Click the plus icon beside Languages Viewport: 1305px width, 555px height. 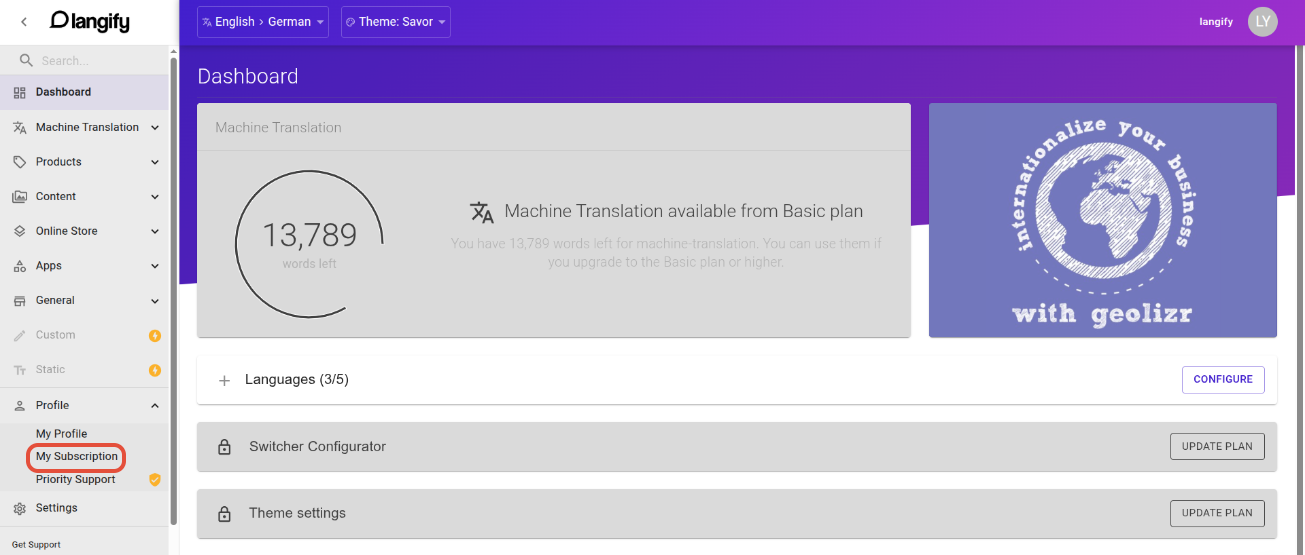(x=225, y=380)
